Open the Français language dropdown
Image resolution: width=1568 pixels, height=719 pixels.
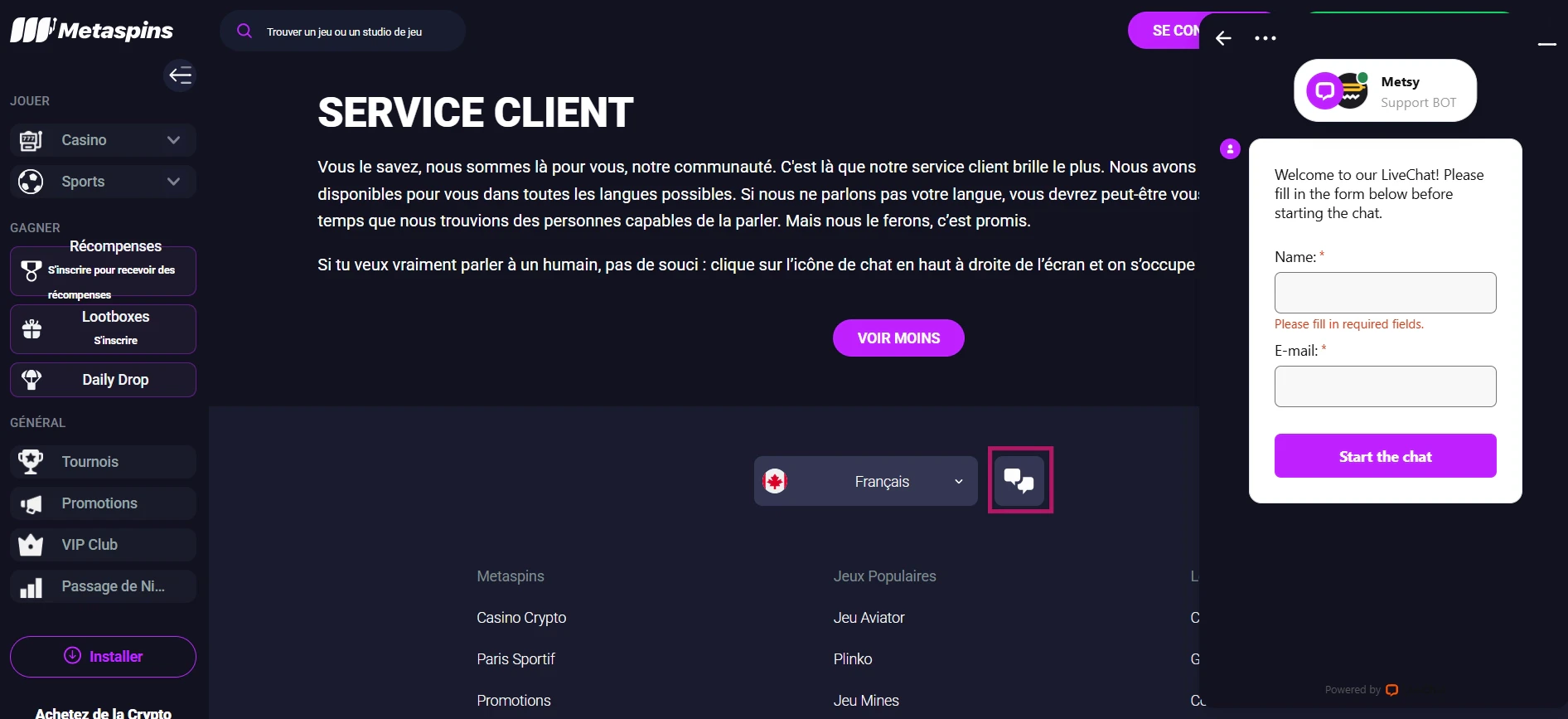866,481
